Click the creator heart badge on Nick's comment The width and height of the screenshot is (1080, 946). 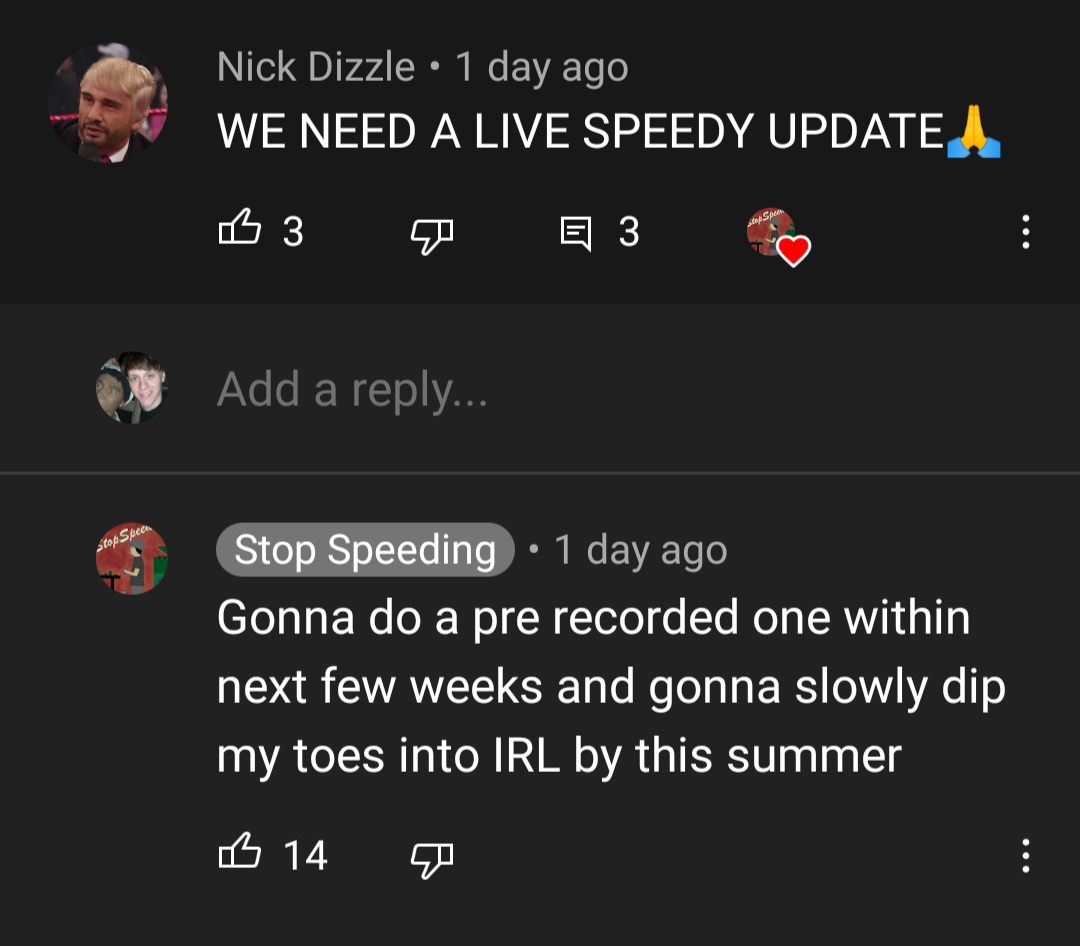778,236
